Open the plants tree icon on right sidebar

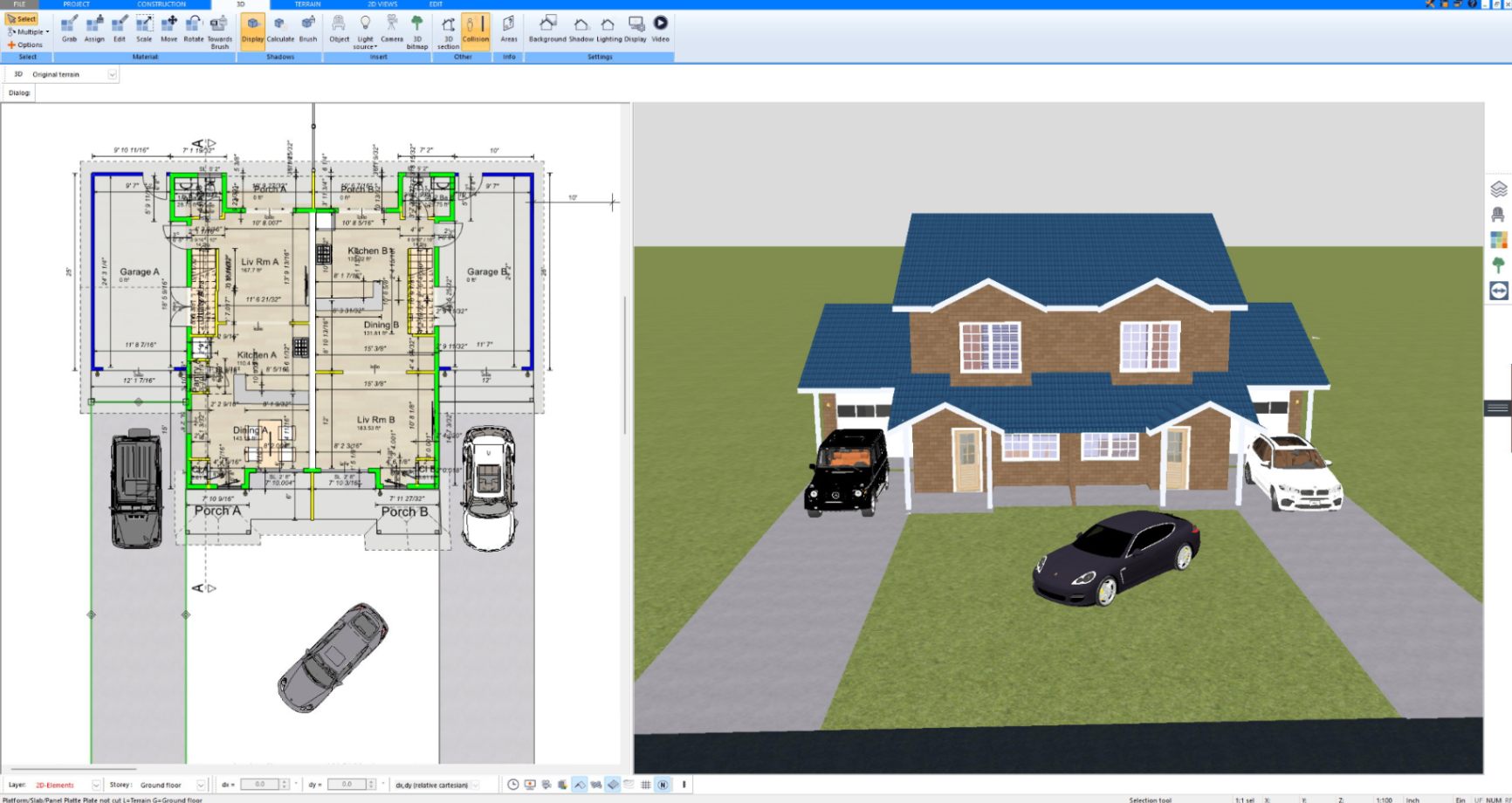1499,264
